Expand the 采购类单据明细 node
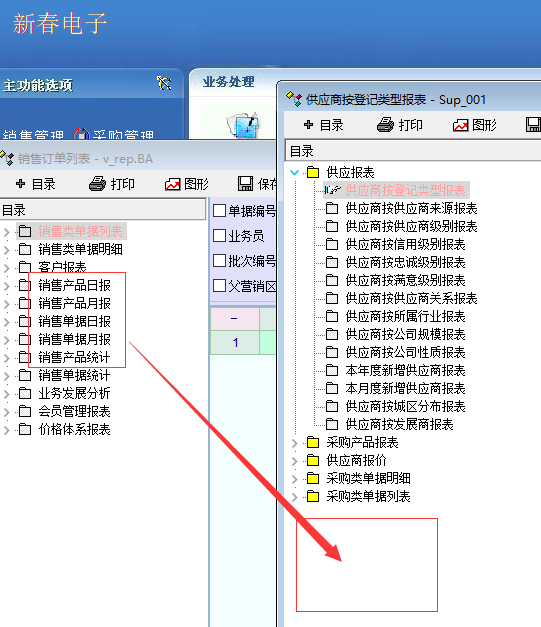Image resolution: width=541 pixels, height=627 pixels. 295,479
